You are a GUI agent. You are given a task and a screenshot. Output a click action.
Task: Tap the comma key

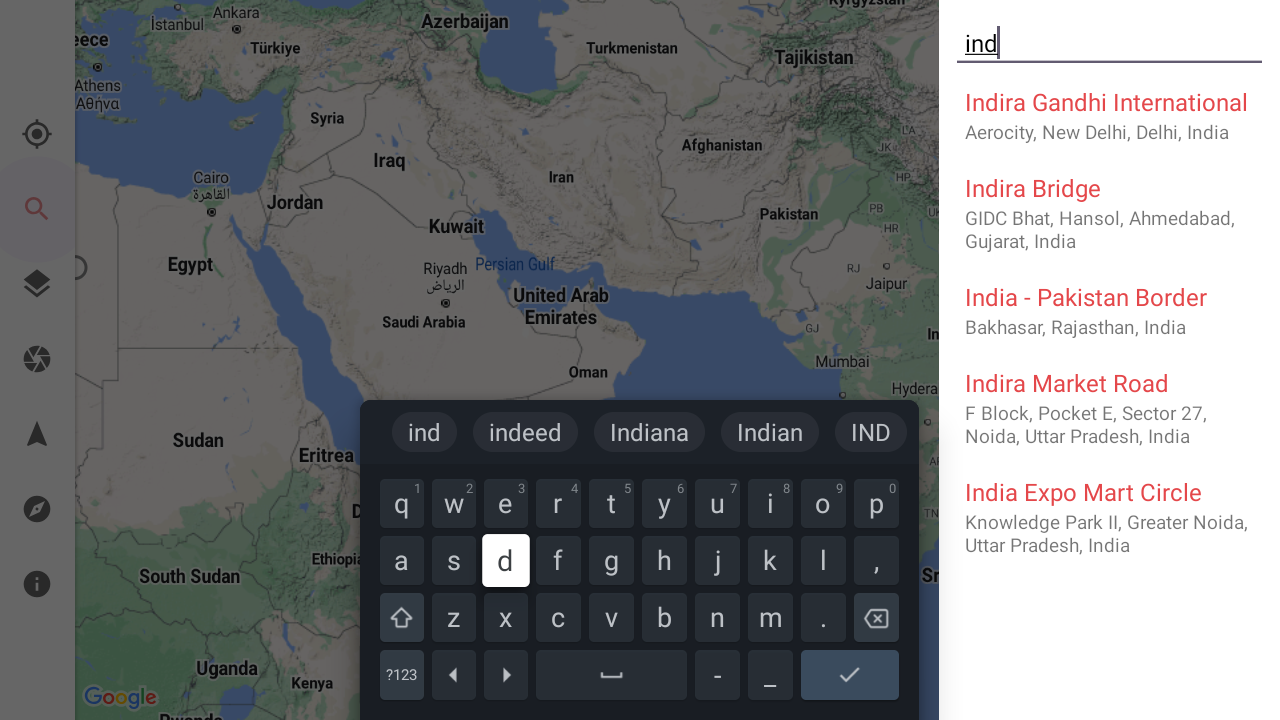point(876,561)
